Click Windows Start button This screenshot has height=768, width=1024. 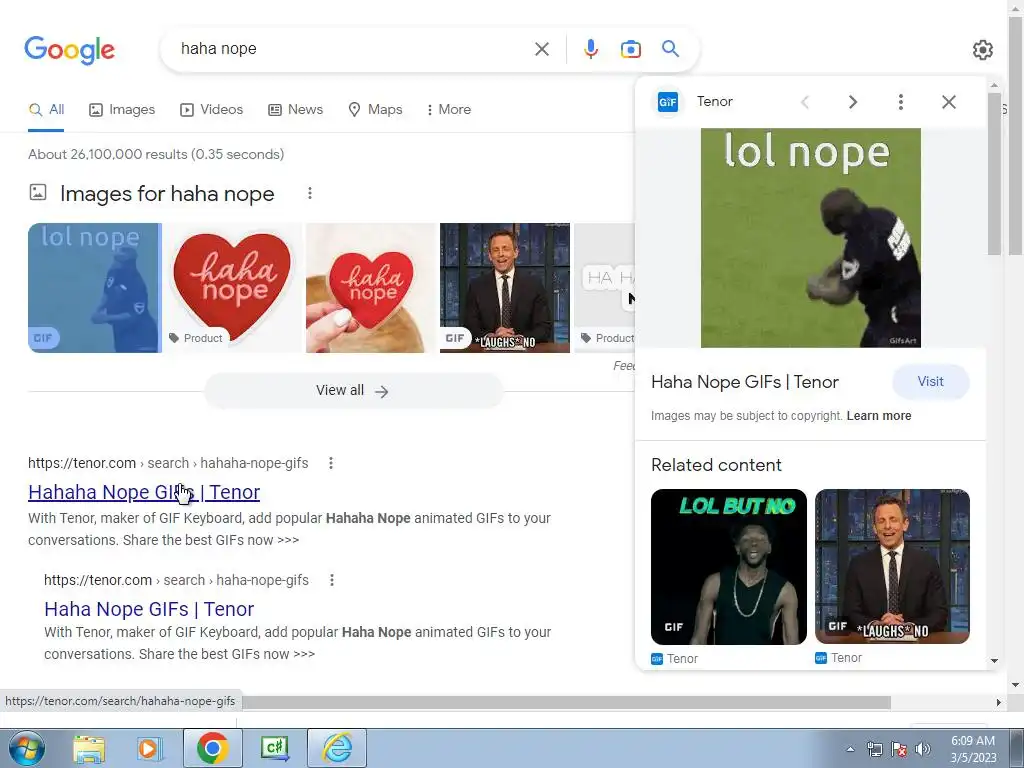[x=26, y=748]
